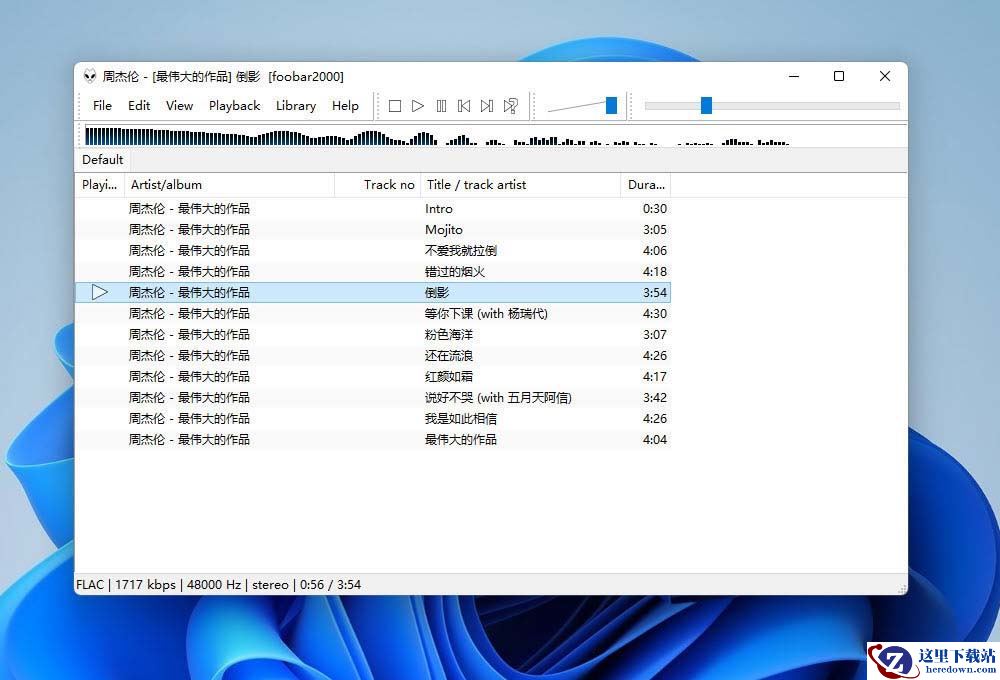Image resolution: width=1000 pixels, height=680 pixels.
Task: Expand the View menu
Action: (179, 106)
